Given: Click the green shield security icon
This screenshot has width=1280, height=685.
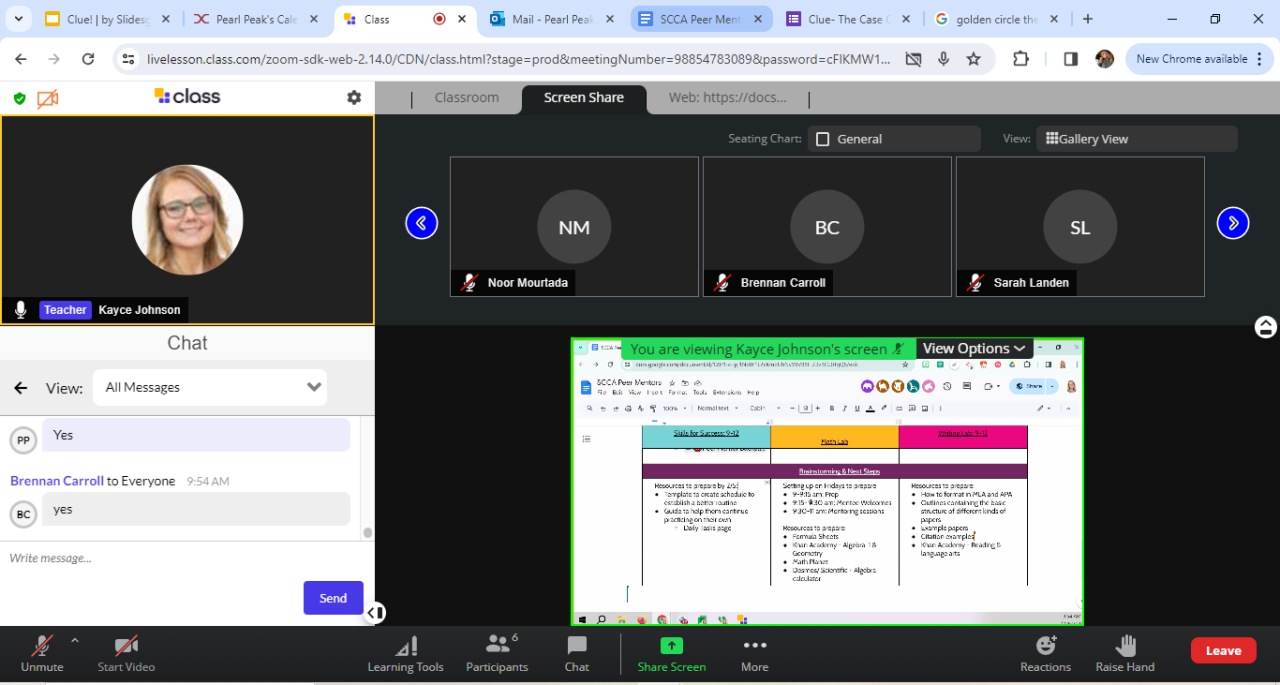Looking at the screenshot, I should [x=19, y=98].
